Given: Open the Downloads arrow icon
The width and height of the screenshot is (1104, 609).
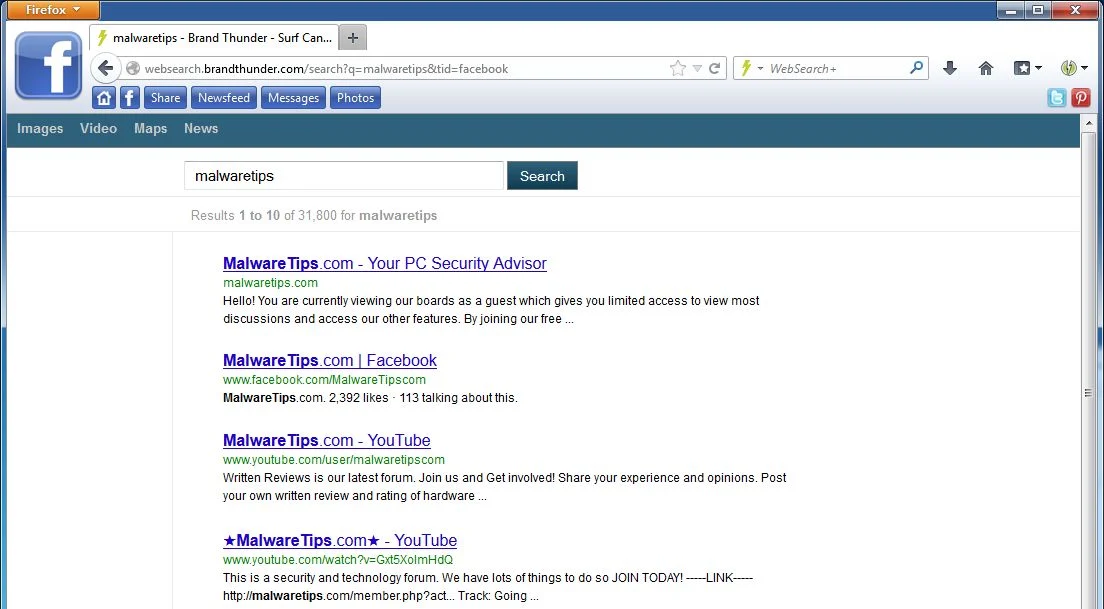Looking at the screenshot, I should [x=949, y=68].
